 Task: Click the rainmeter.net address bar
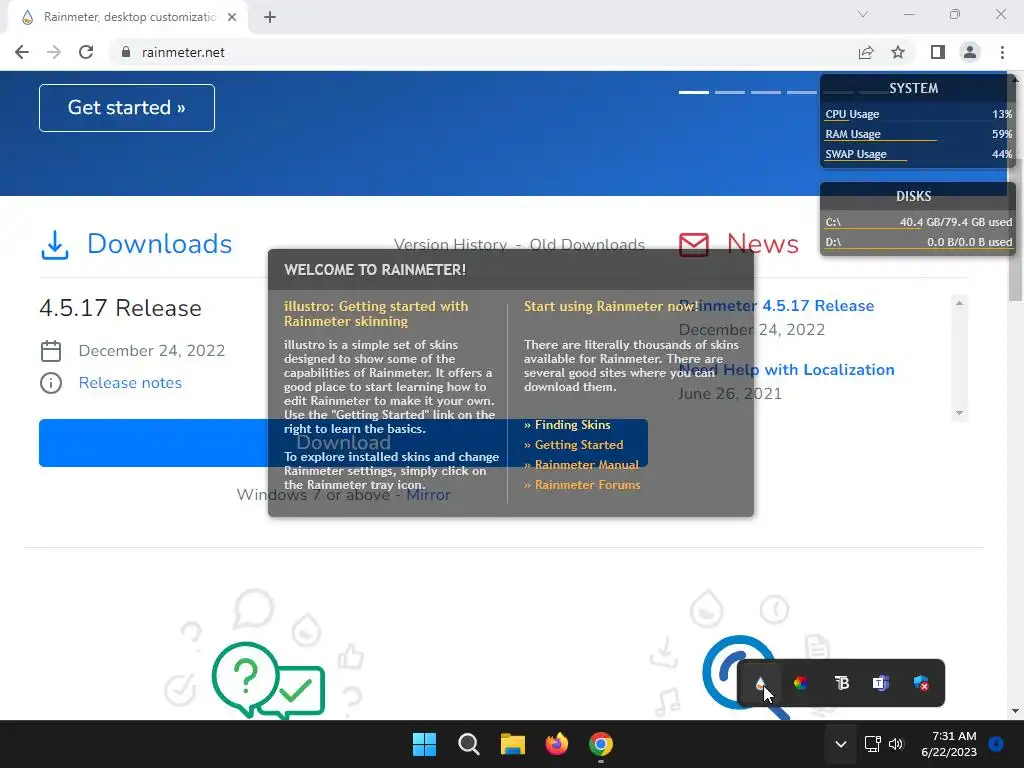tap(483, 52)
